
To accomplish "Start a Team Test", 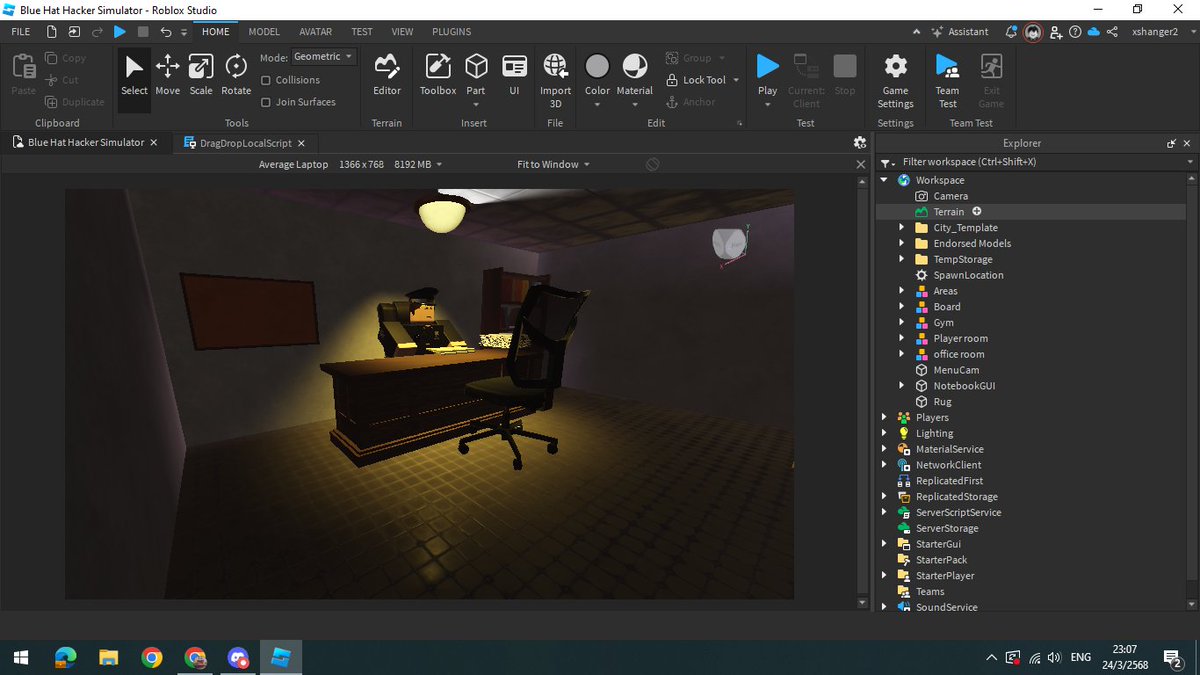I will (x=947, y=80).
